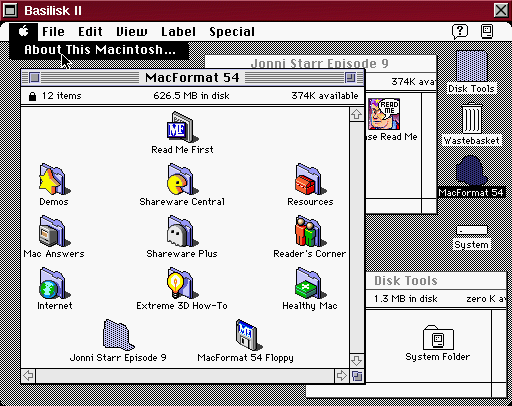
Task: Select the Internet globe folder
Action: (x=54, y=283)
